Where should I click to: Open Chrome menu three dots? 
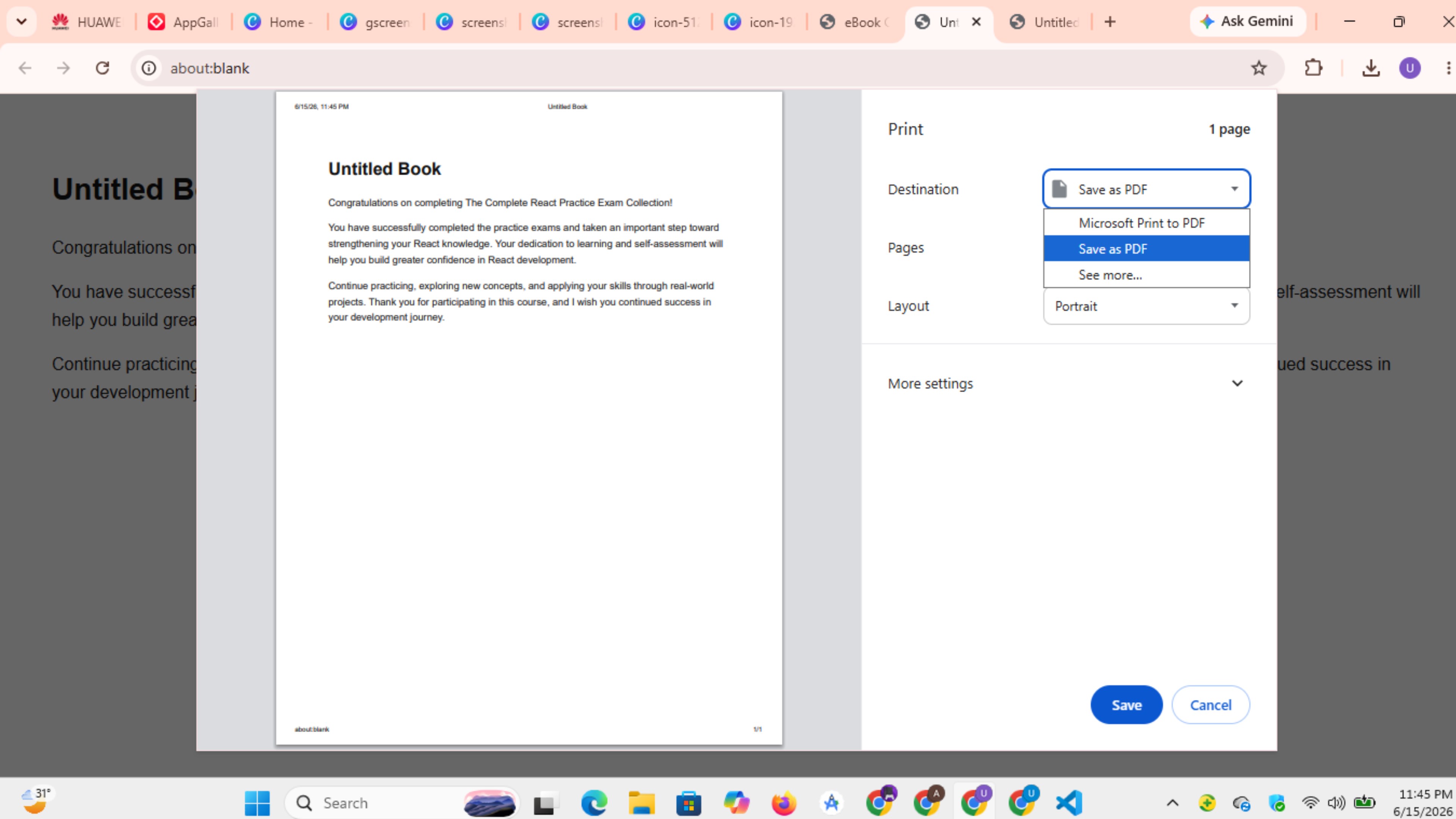(1448, 68)
